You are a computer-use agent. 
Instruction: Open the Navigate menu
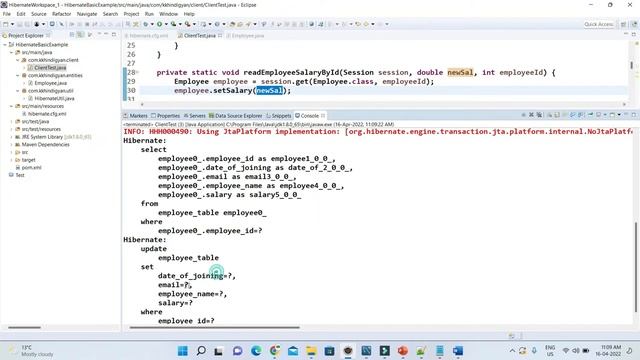87,14
